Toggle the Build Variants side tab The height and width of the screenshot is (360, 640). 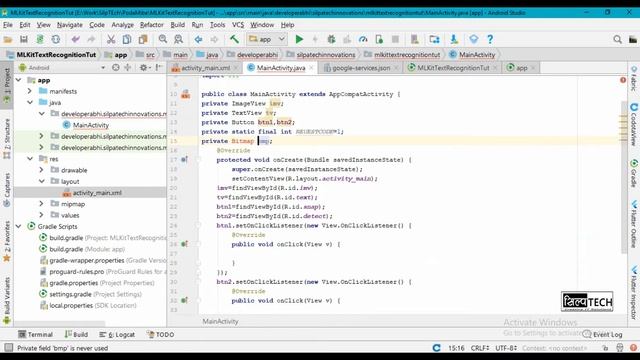[7, 300]
